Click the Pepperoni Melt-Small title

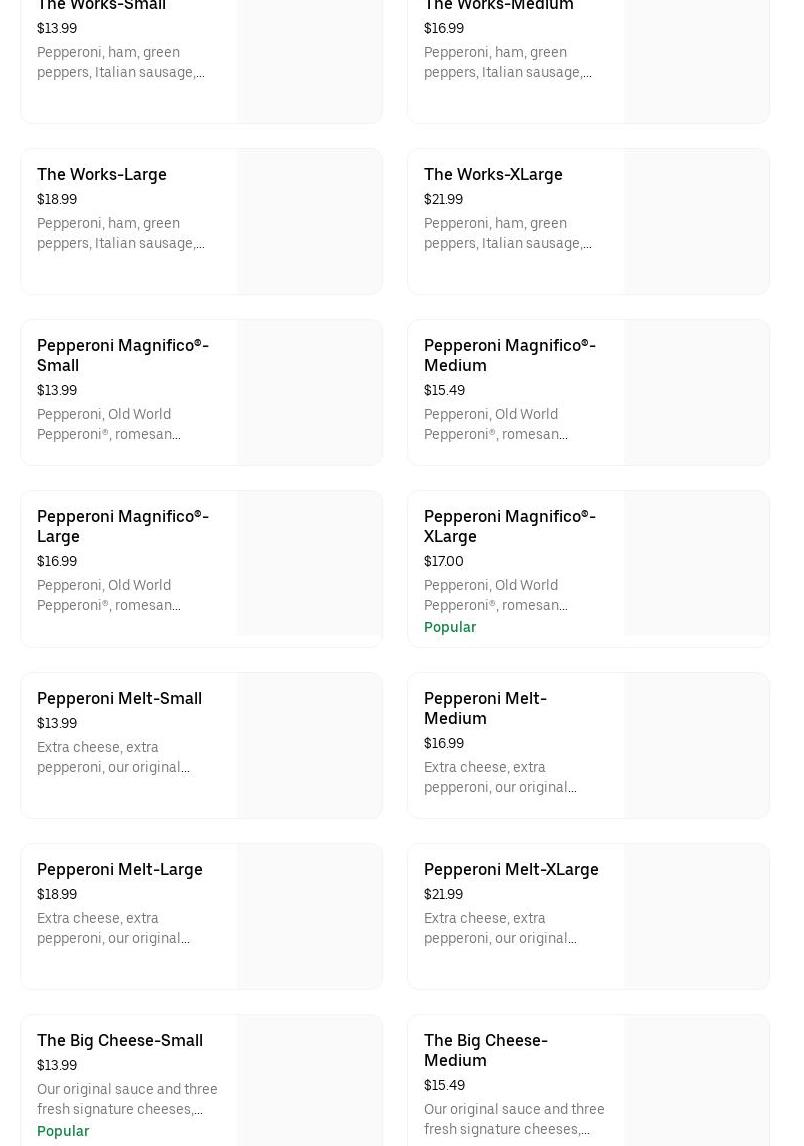point(119,698)
